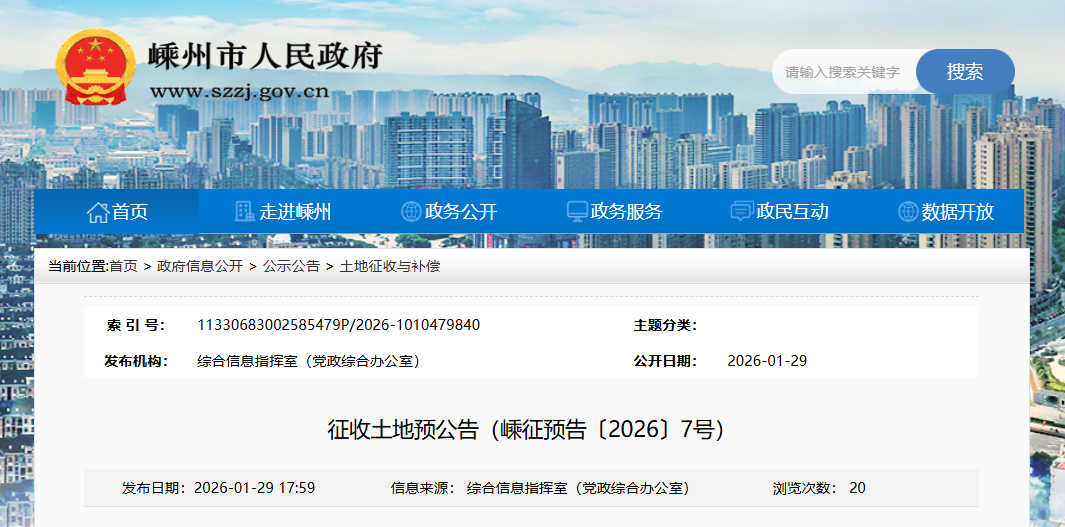Open the 政府信息公开 breadcrumb link
This screenshot has height=527, width=1065.
click(x=200, y=266)
